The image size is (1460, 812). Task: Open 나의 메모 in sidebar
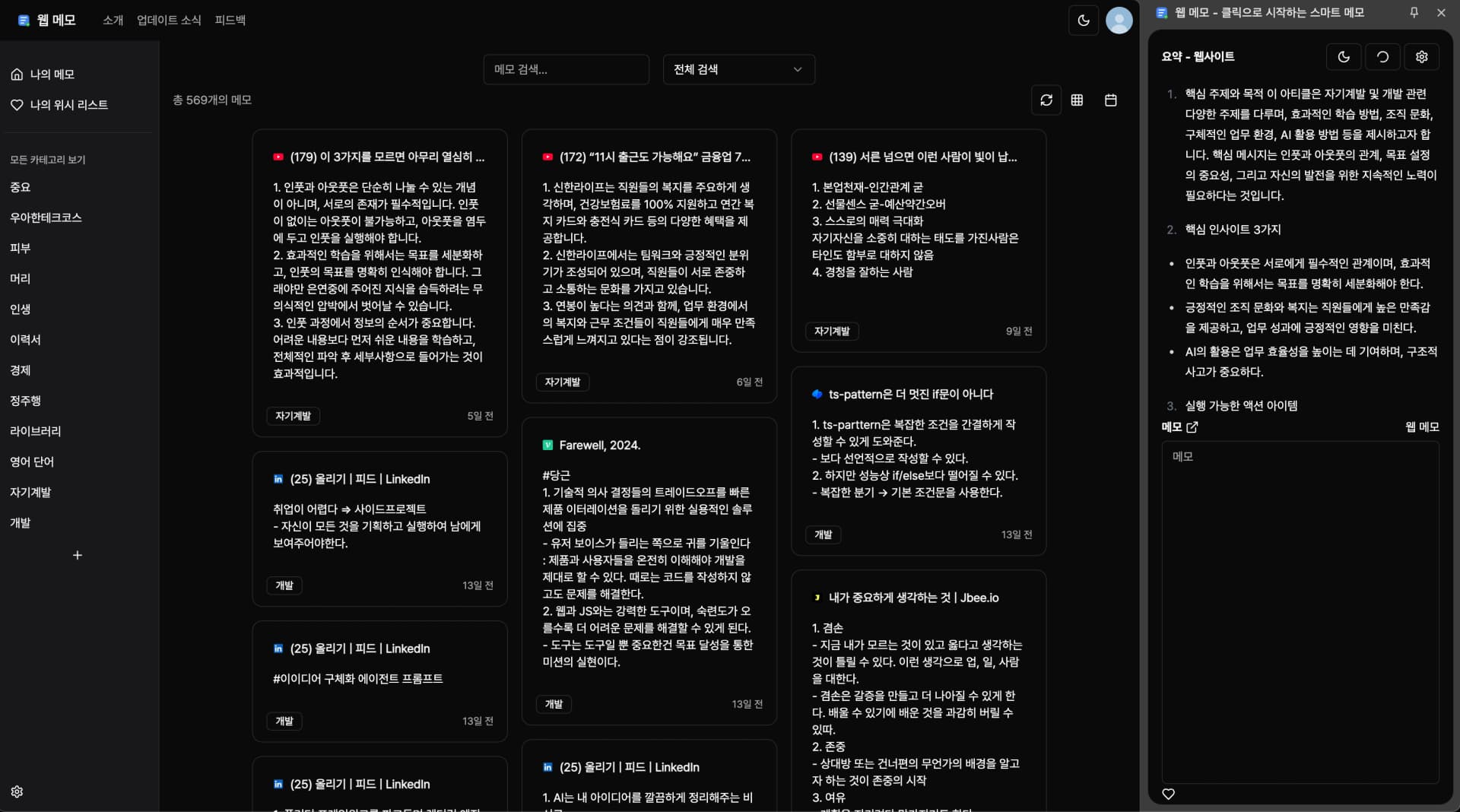pos(43,75)
